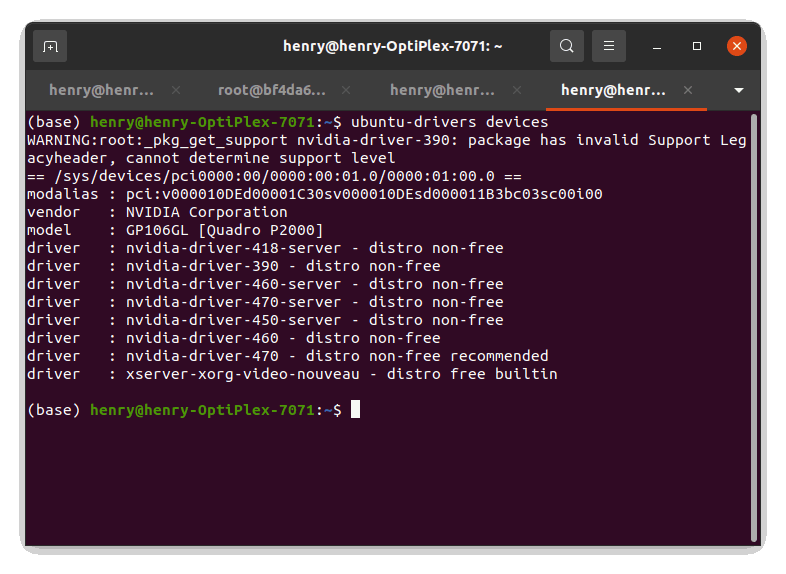Expand the tab list dropdown arrow

tap(738, 91)
